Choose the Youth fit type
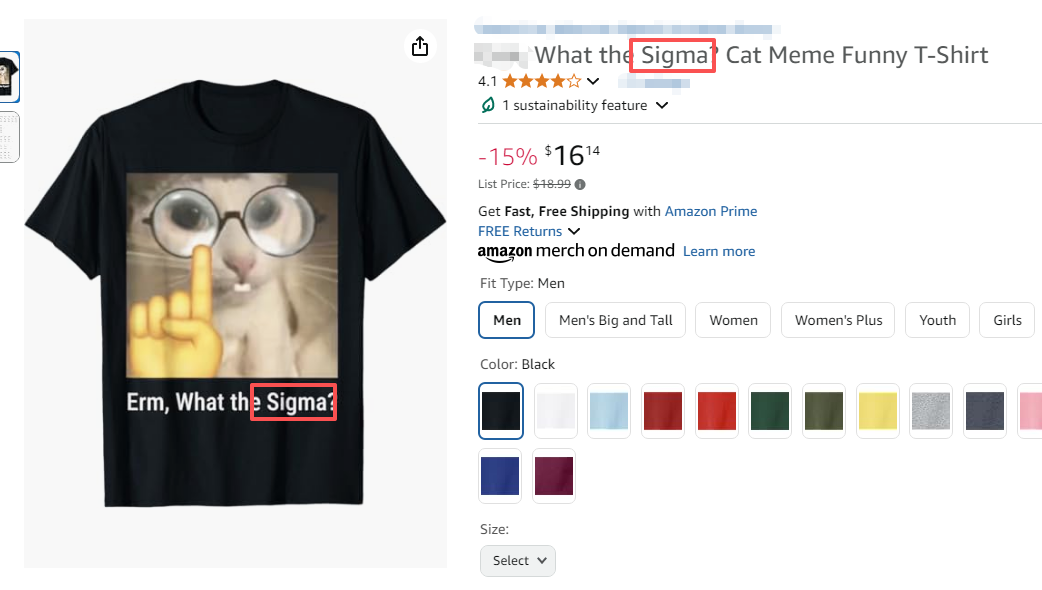This screenshot has height=590, width=1042. [x=937, y=320]
